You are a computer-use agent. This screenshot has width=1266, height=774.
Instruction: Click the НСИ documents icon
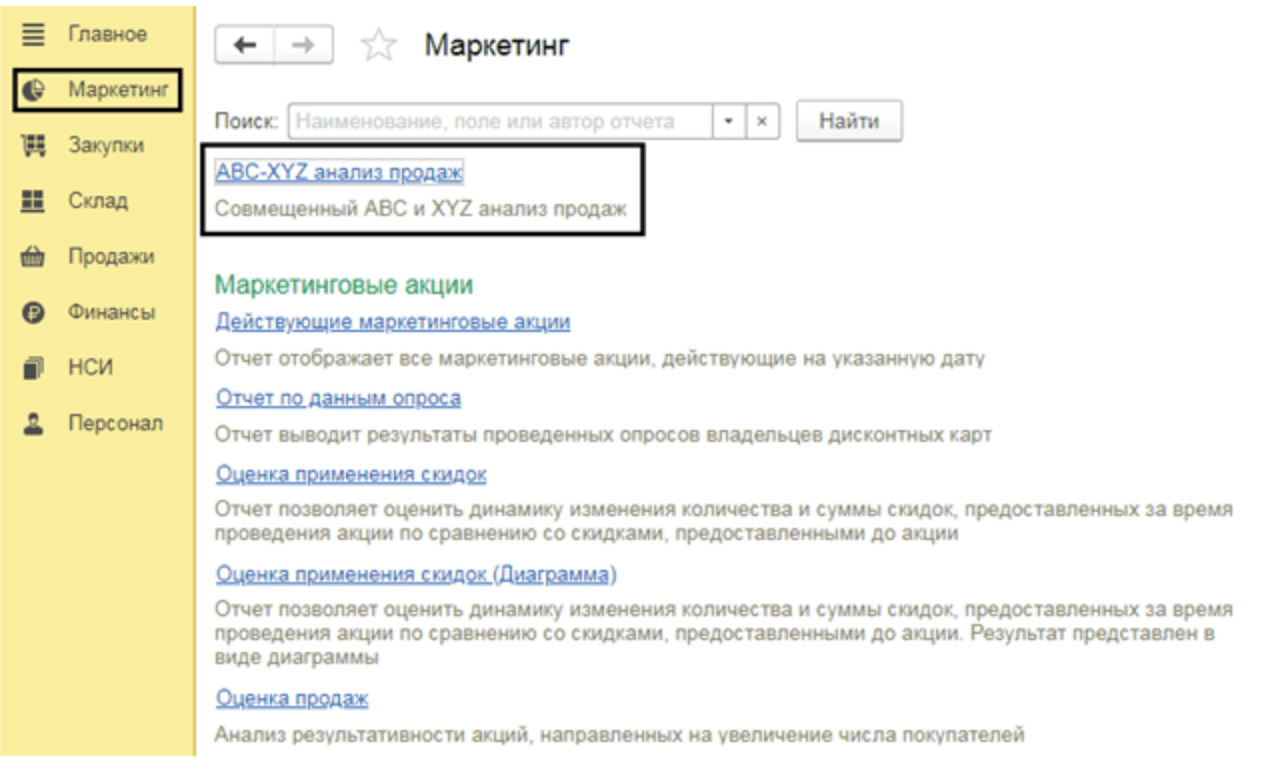(34, 368)
